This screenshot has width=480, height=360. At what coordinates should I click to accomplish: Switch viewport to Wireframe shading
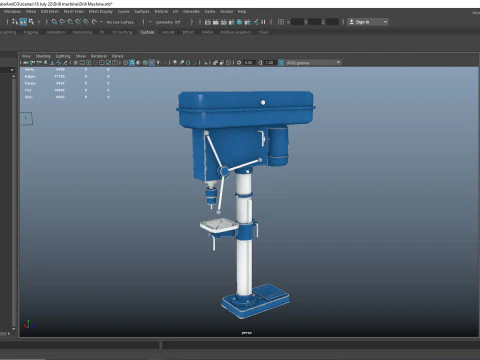pyautogui.click(x=125, y=63)
